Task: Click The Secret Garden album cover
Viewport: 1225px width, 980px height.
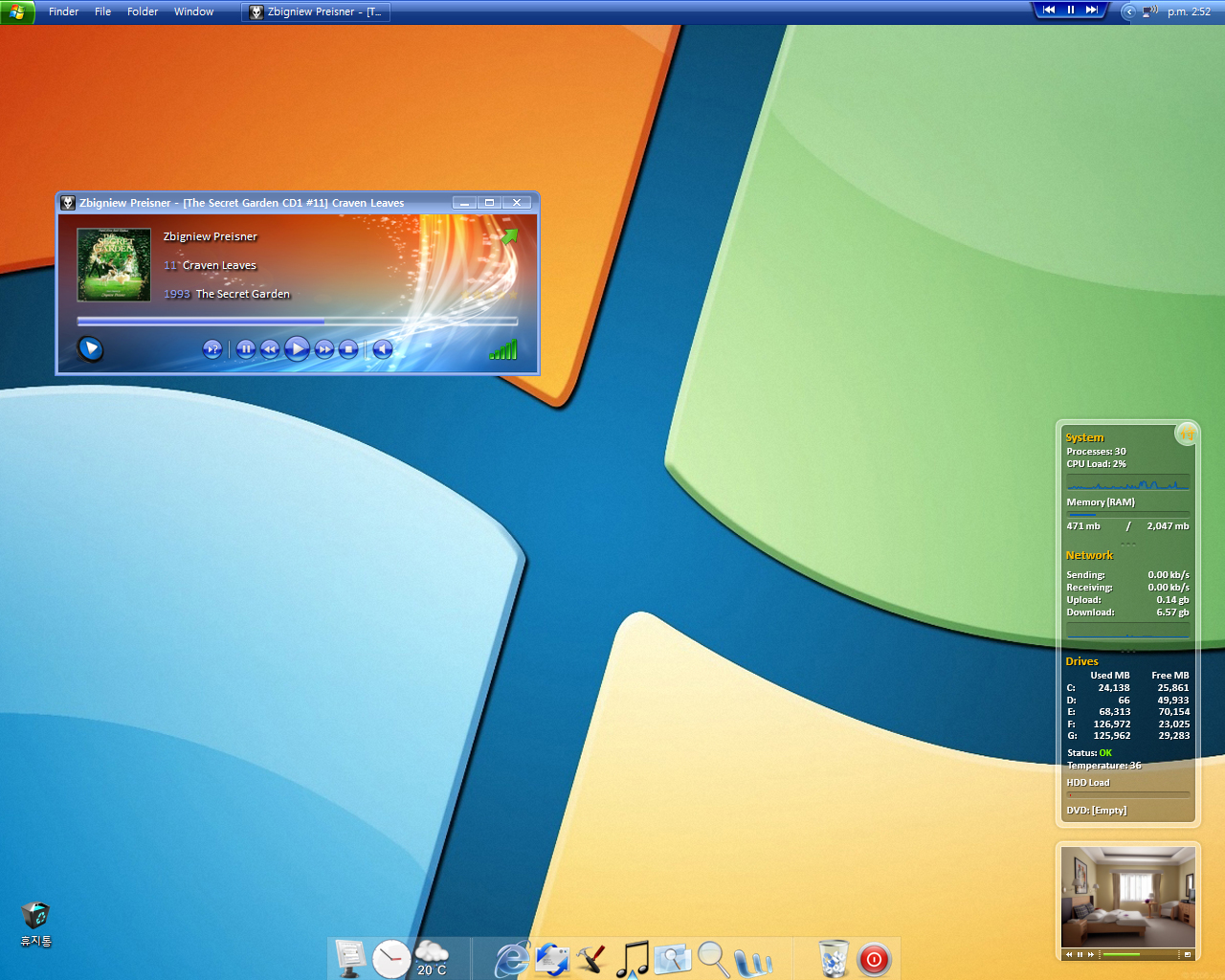Action: tap(114, 265)
